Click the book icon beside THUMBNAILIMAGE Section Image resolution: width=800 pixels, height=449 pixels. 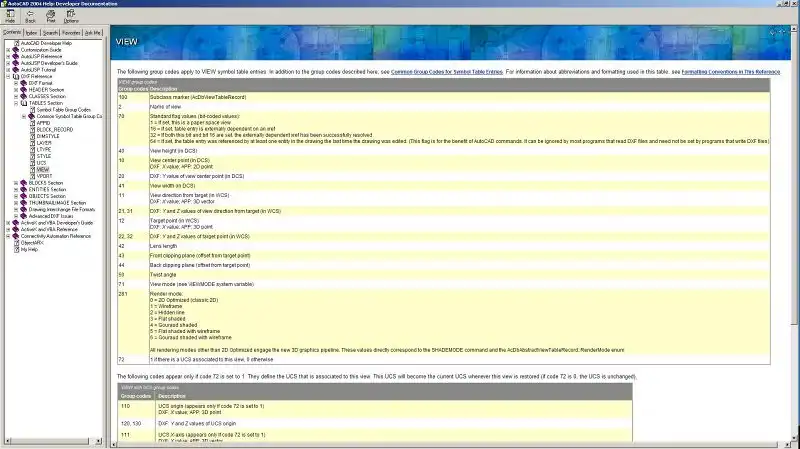(23, 203)
